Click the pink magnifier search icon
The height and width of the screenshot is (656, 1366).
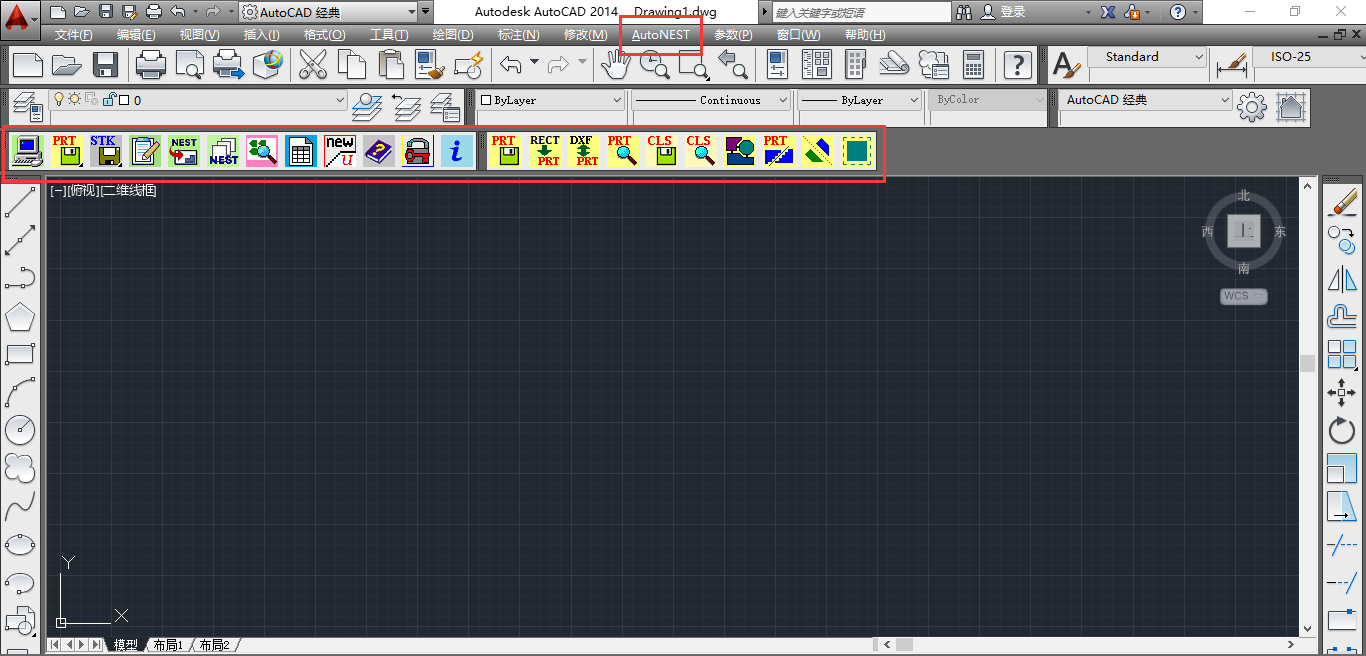coord(262,151)
